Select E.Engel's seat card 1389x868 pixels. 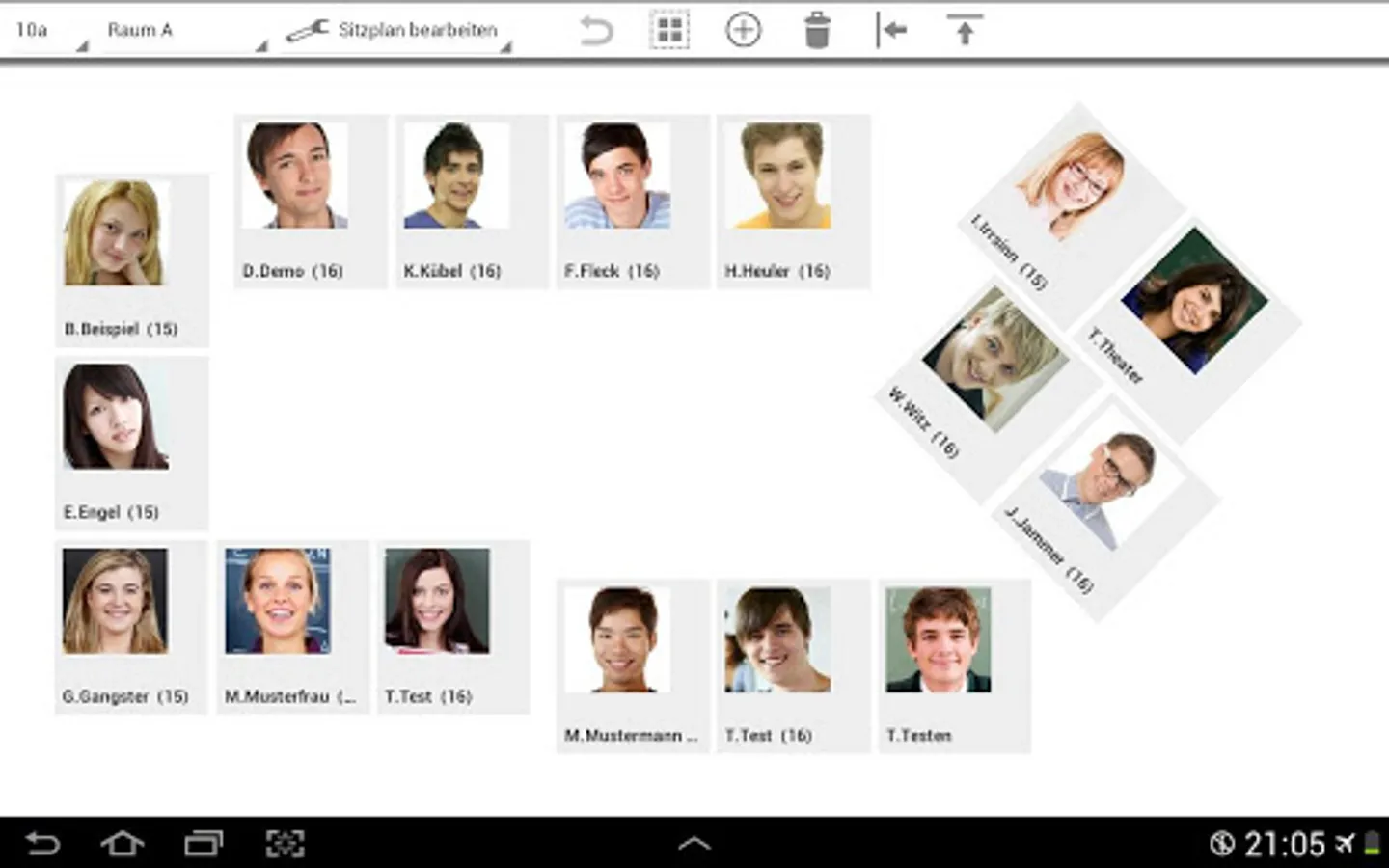click(132, 444)
